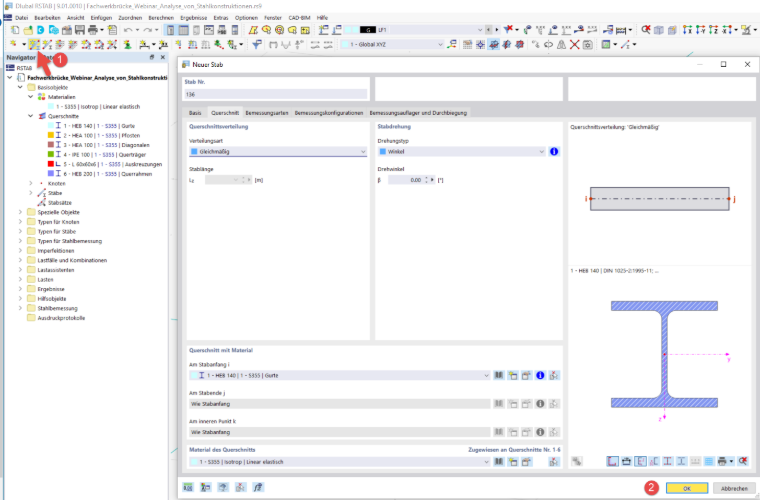Open the Berechnen menu

[161, 18]
